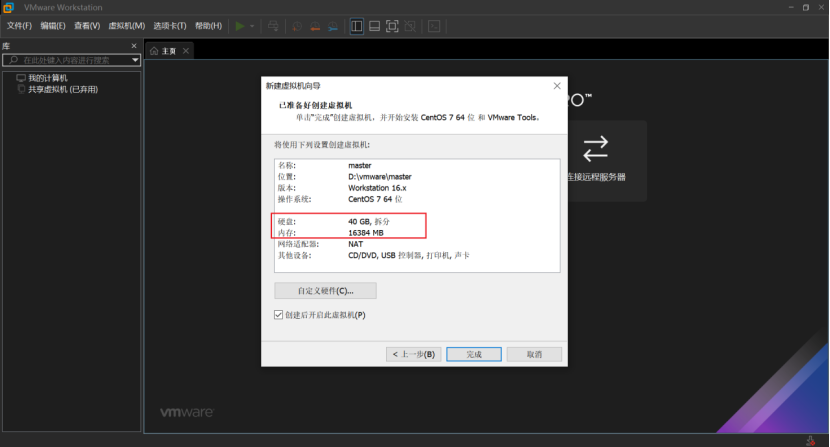Open the library search dropdown arrow
This screenshot has height=447, width=830.
click(135, 60)
